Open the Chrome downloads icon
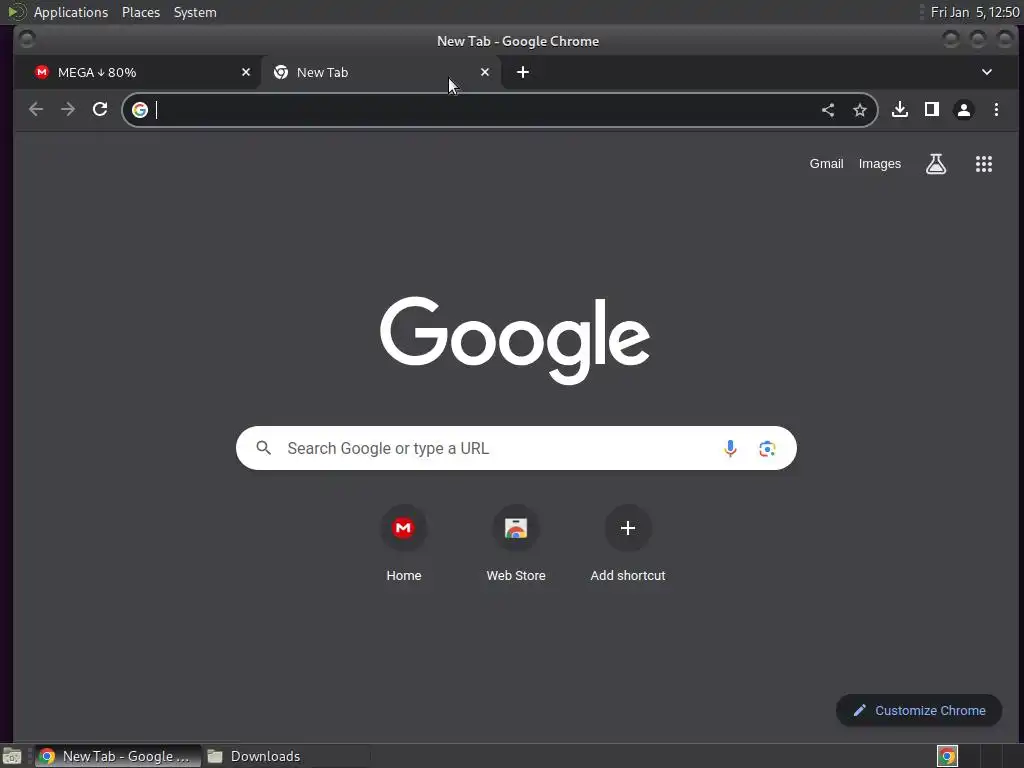The width and height of the screenshot is (1024, 768). tap(900, 109)
